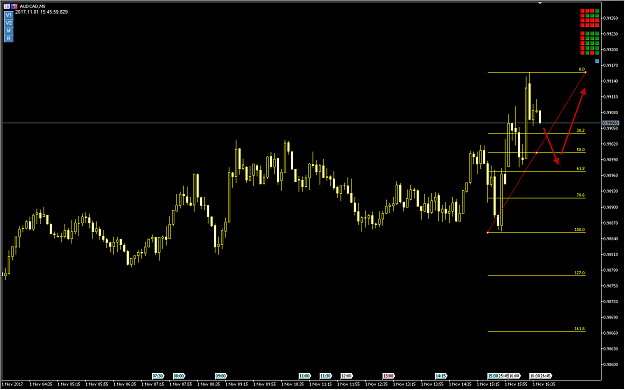The width and height of the screenshot is (625, 390).
Task: Click the red-blue icon left of the AUDCAD,M5 title
Action: 14,6
